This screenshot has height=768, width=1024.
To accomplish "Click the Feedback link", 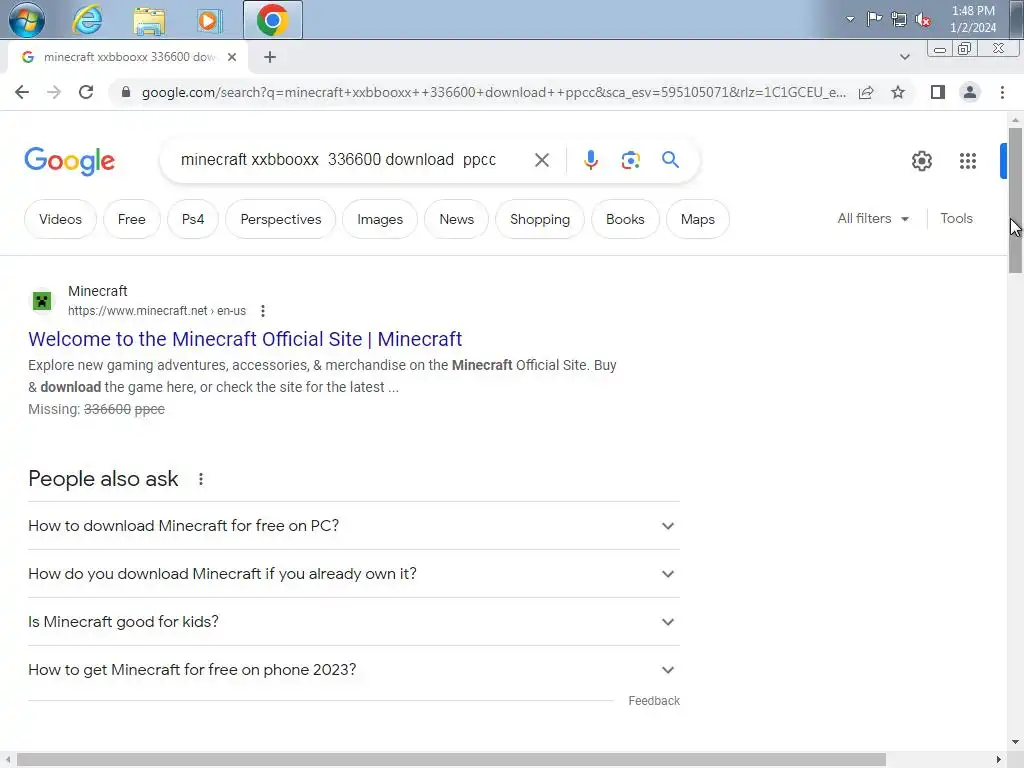I will click(654, 701).
